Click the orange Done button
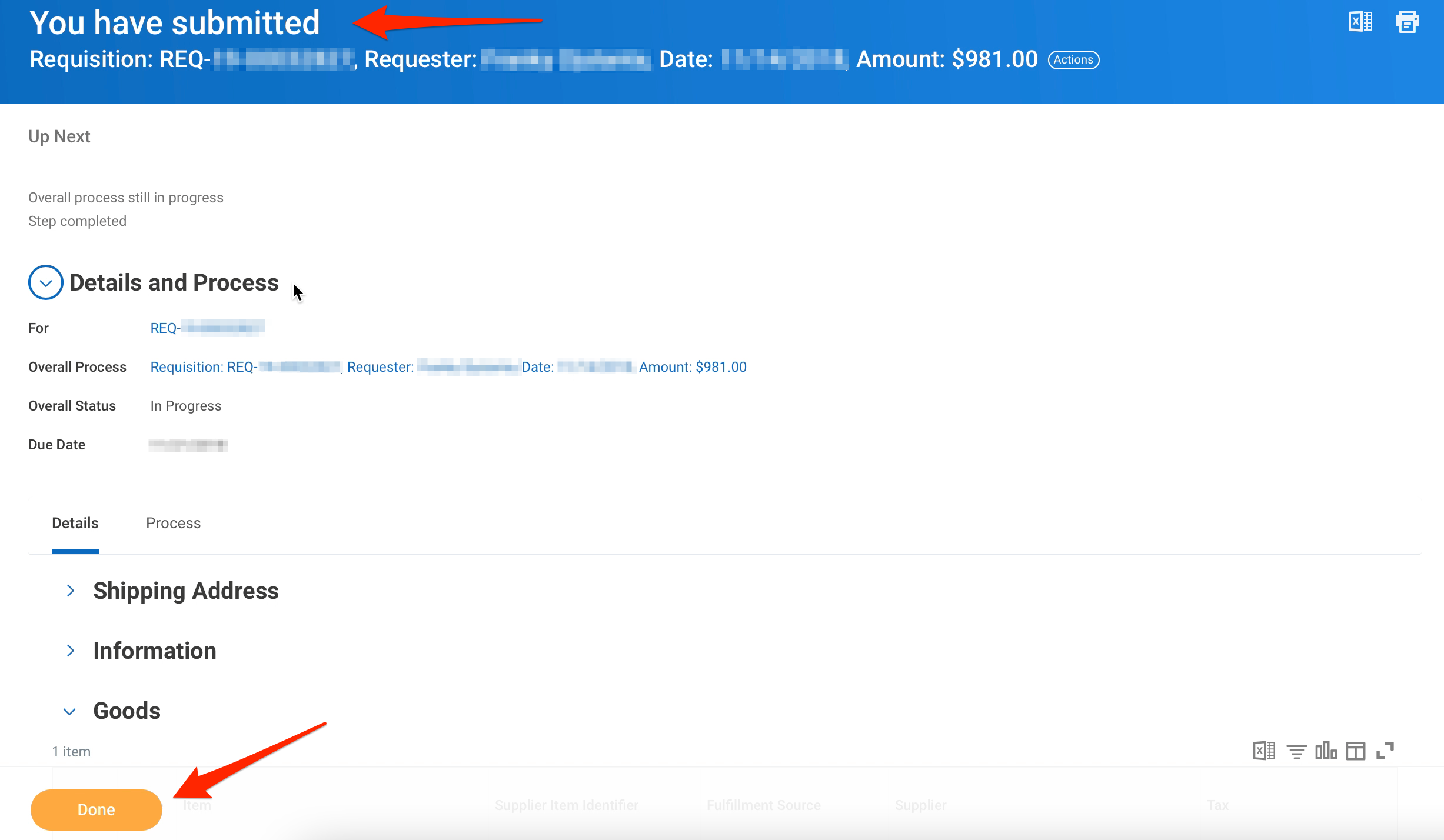 click(97, 809)
